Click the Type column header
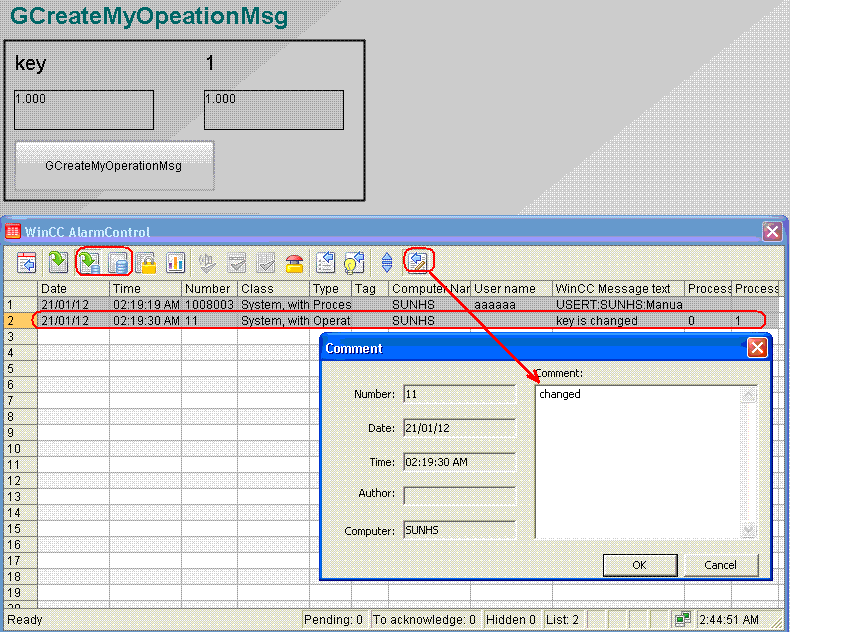This screenshot has height=632, width=851. point(331,288)
